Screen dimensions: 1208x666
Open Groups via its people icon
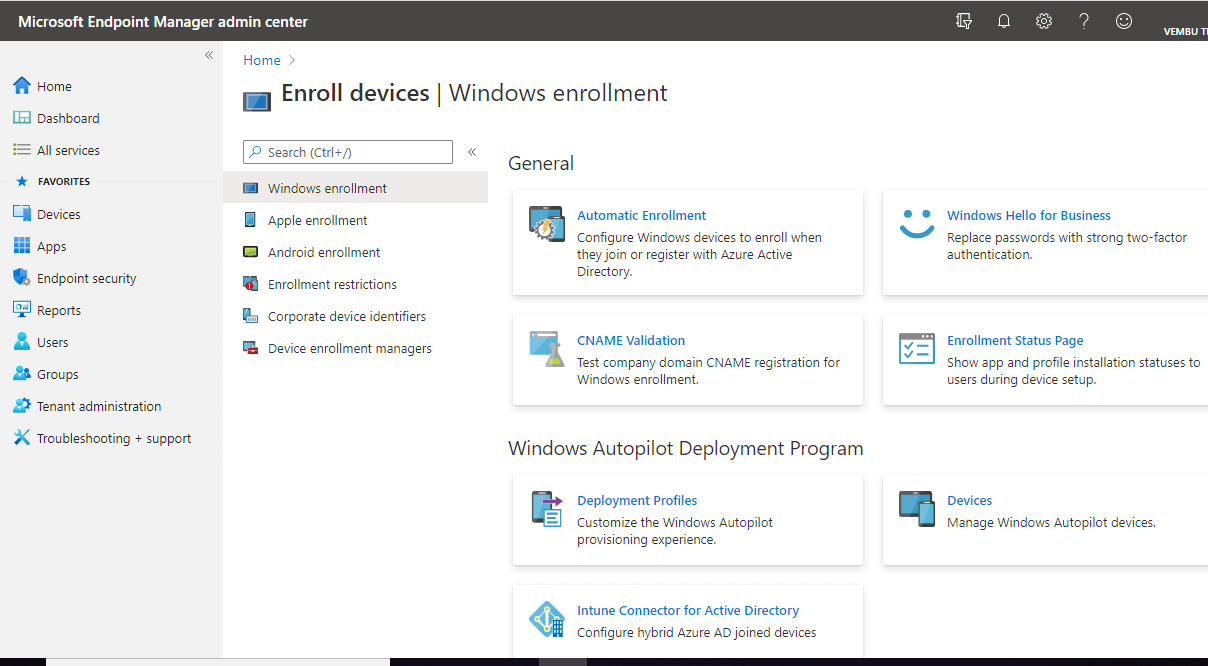coord(22,374)
